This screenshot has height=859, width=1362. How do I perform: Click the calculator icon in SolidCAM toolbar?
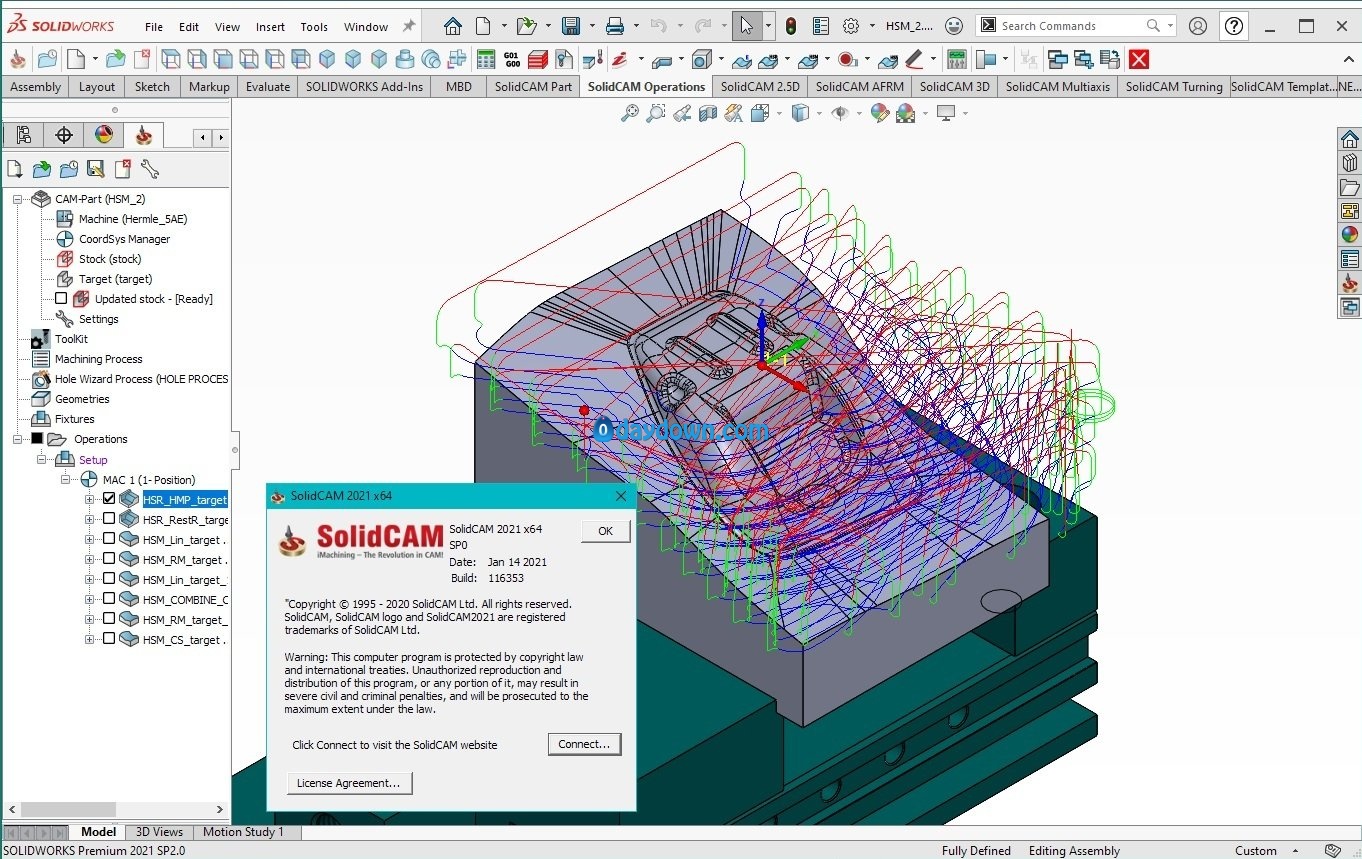(486, 59)
